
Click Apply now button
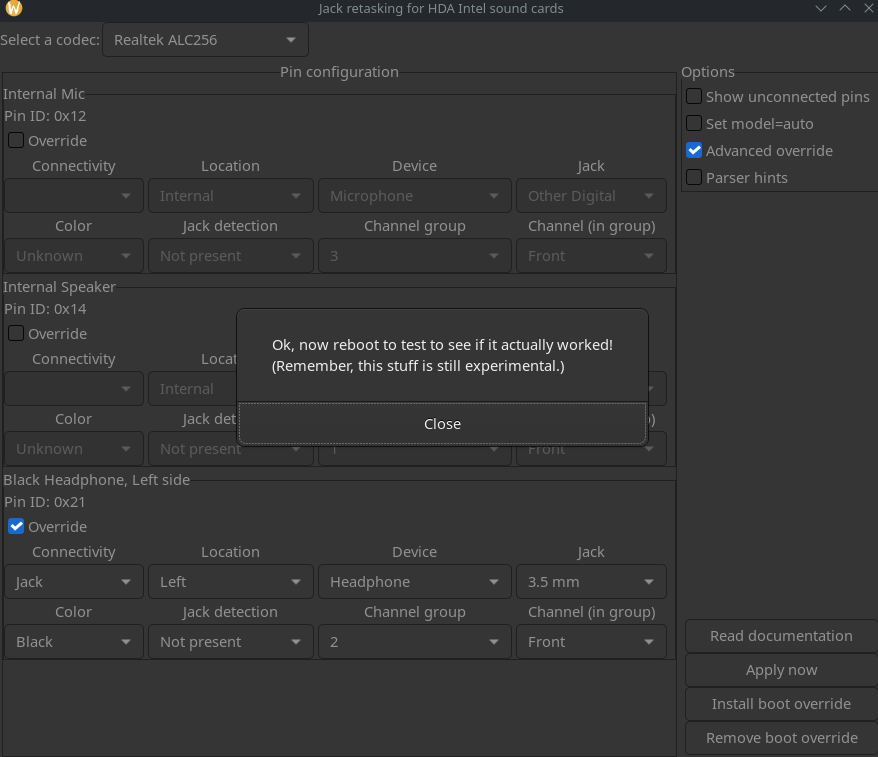coord(781,670)
